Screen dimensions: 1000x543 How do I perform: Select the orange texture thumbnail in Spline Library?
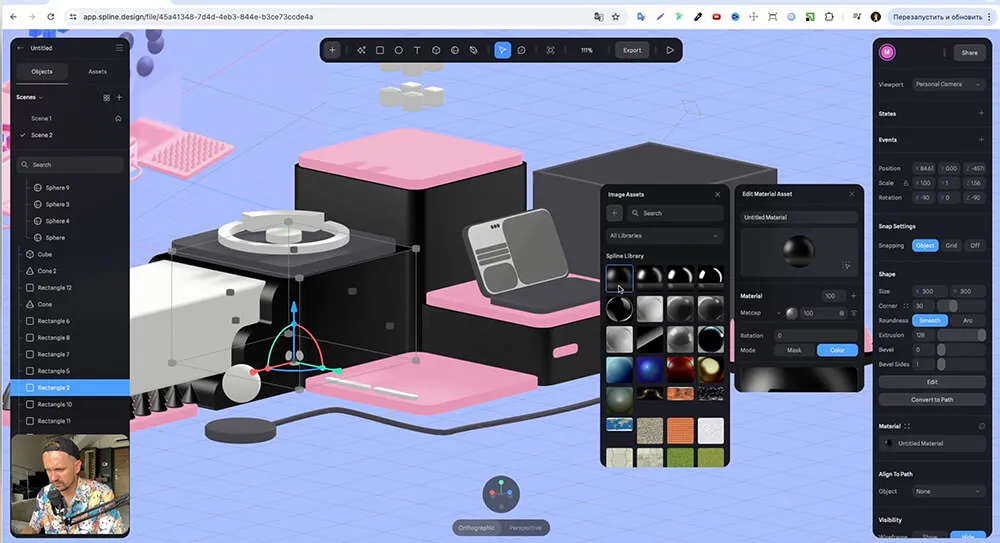[x=680, y=429]
